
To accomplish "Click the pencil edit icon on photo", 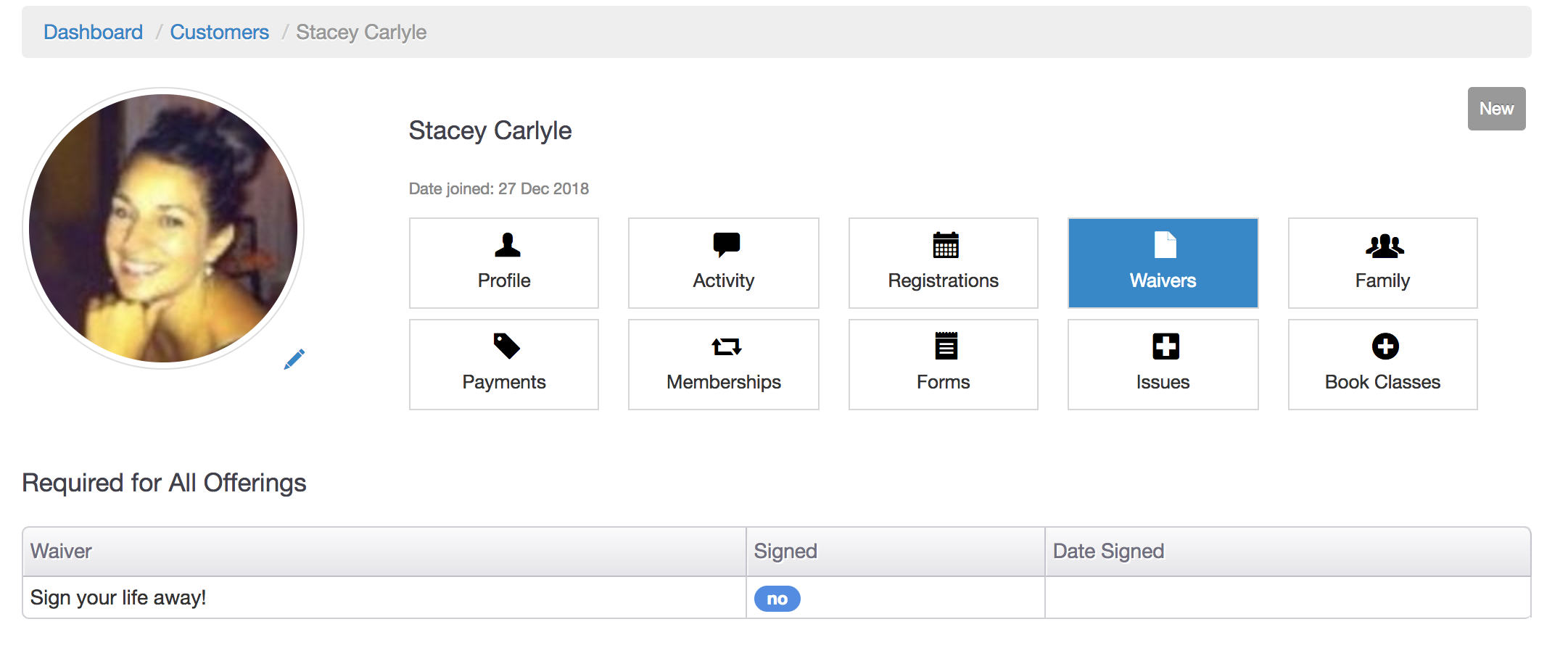I will tap(294, 359).
